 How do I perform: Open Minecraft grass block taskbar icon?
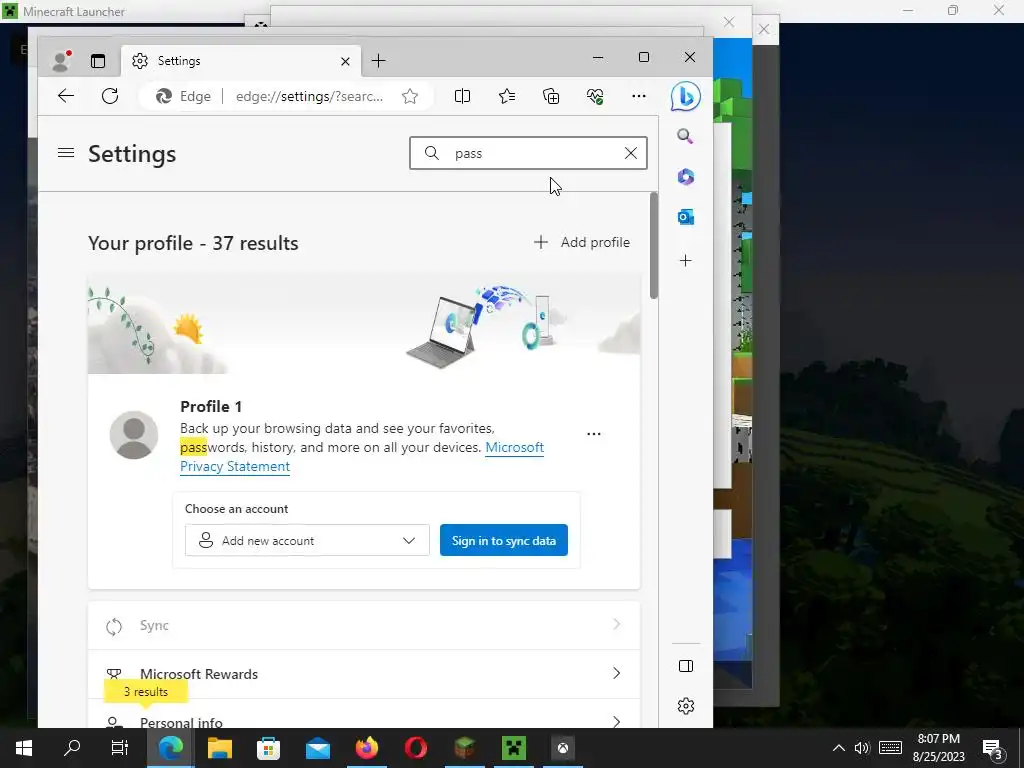coord(465,748)
